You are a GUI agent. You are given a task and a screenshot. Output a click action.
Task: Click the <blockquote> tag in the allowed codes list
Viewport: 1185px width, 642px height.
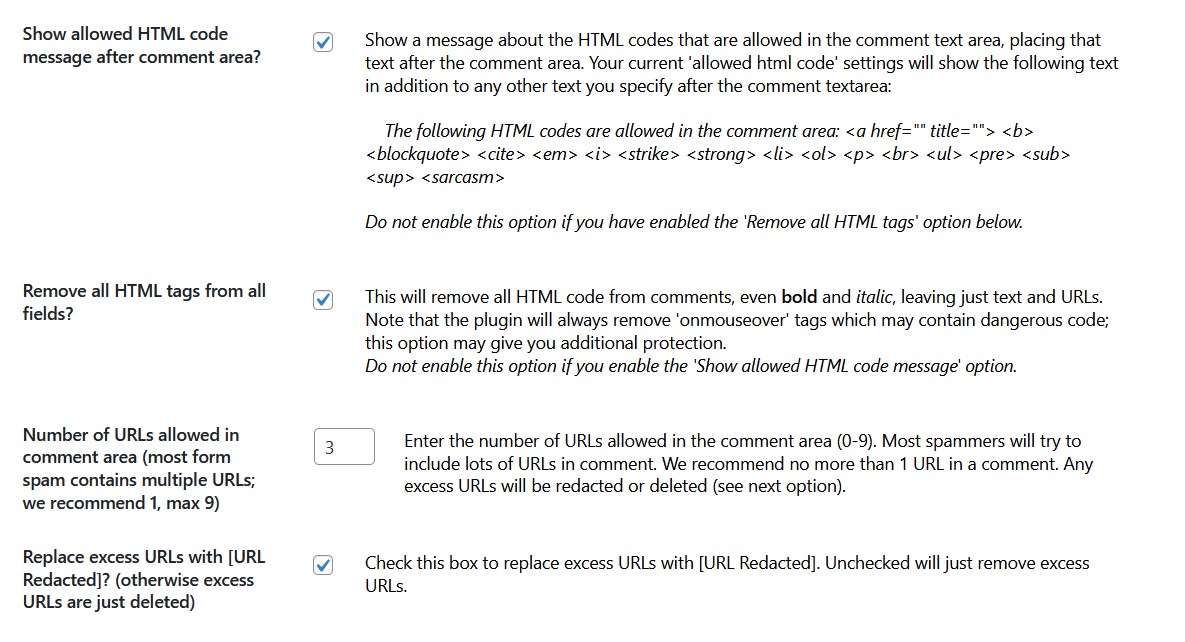(x=418, y=154)
